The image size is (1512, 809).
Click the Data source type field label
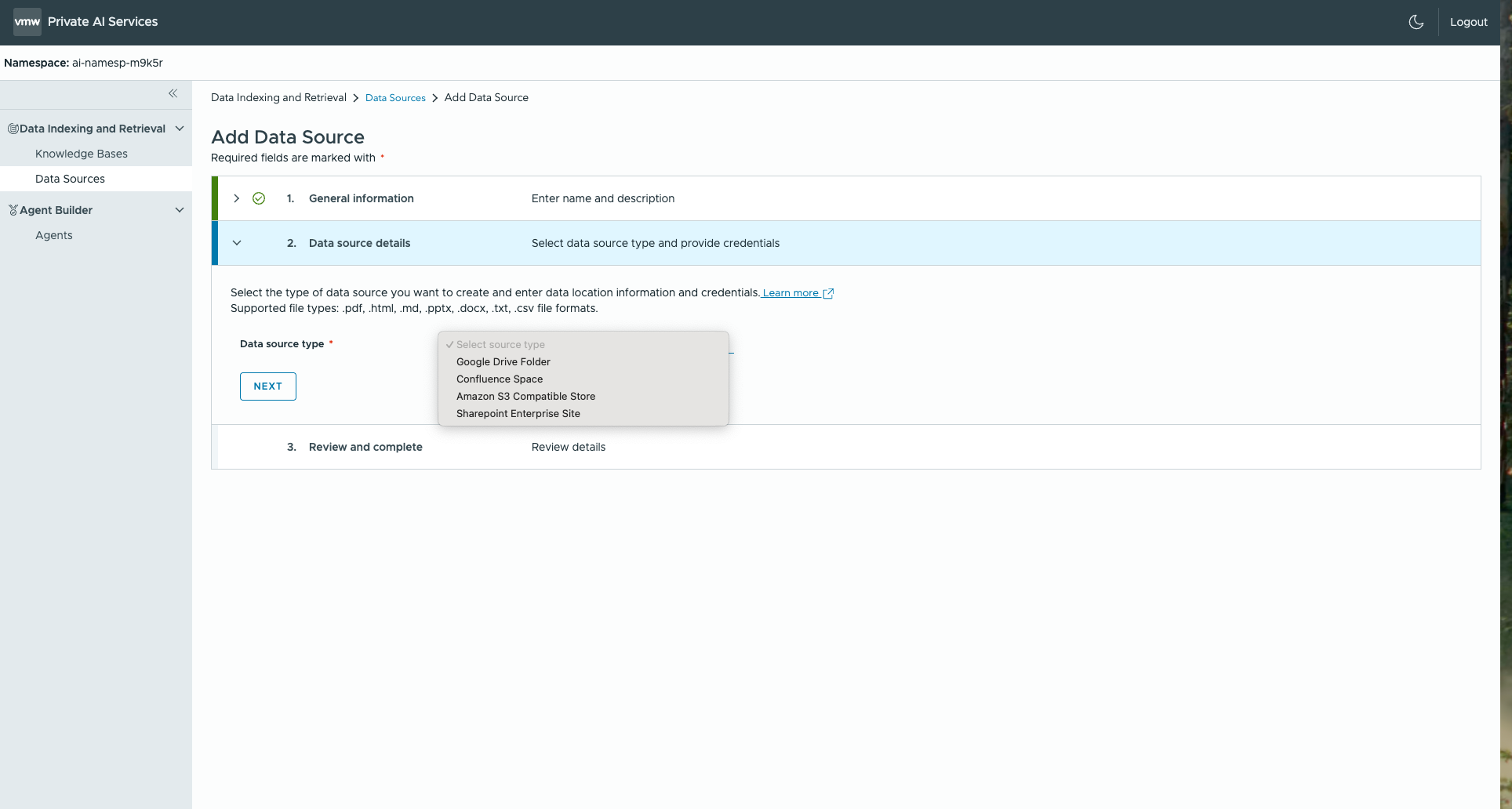(x=282, y=344)
